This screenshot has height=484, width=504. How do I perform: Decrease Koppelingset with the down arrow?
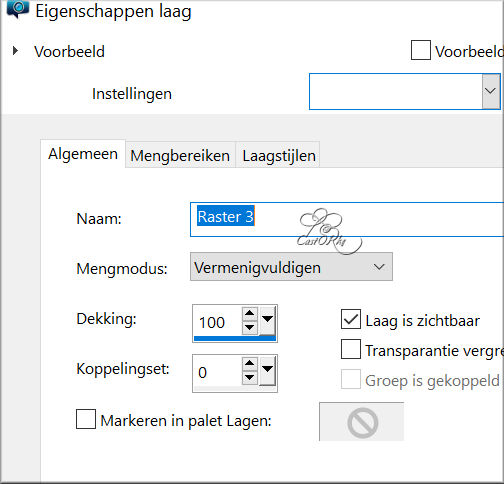(x=250, y=377)
